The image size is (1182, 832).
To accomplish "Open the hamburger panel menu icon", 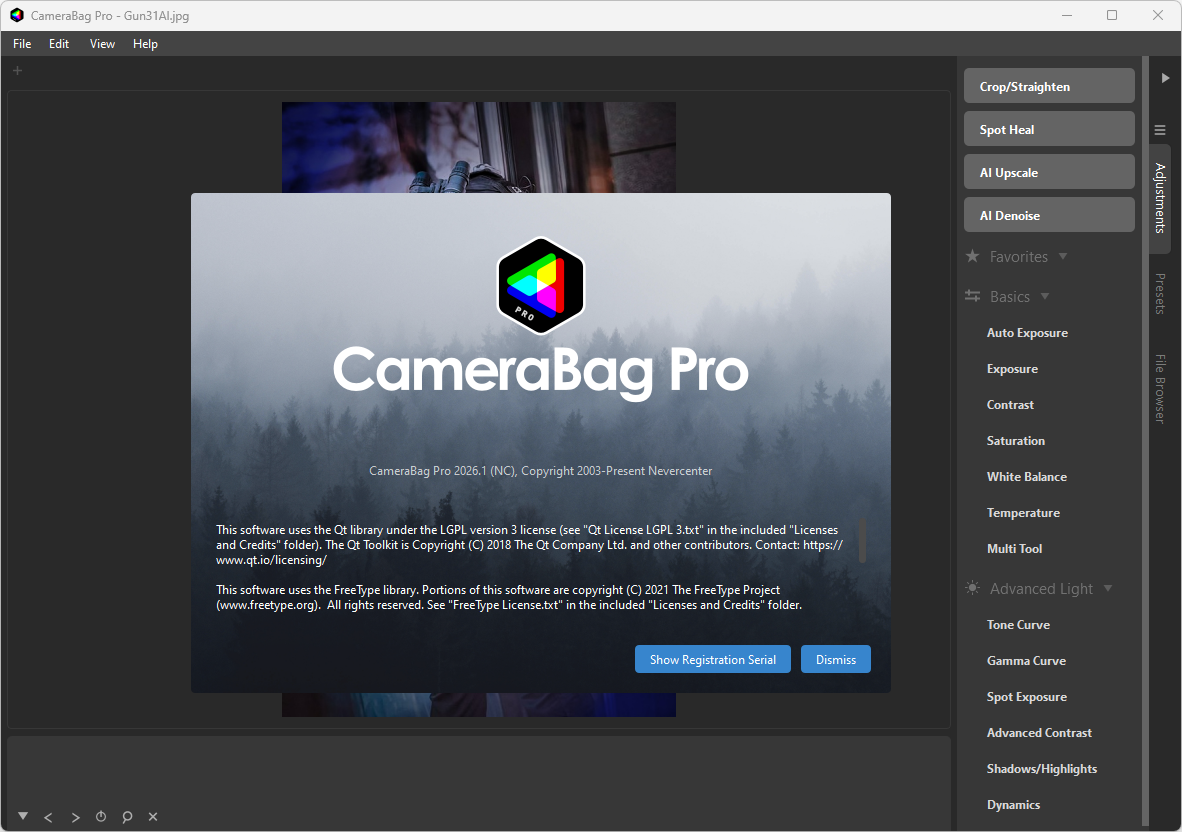I will coord(1160,130).
